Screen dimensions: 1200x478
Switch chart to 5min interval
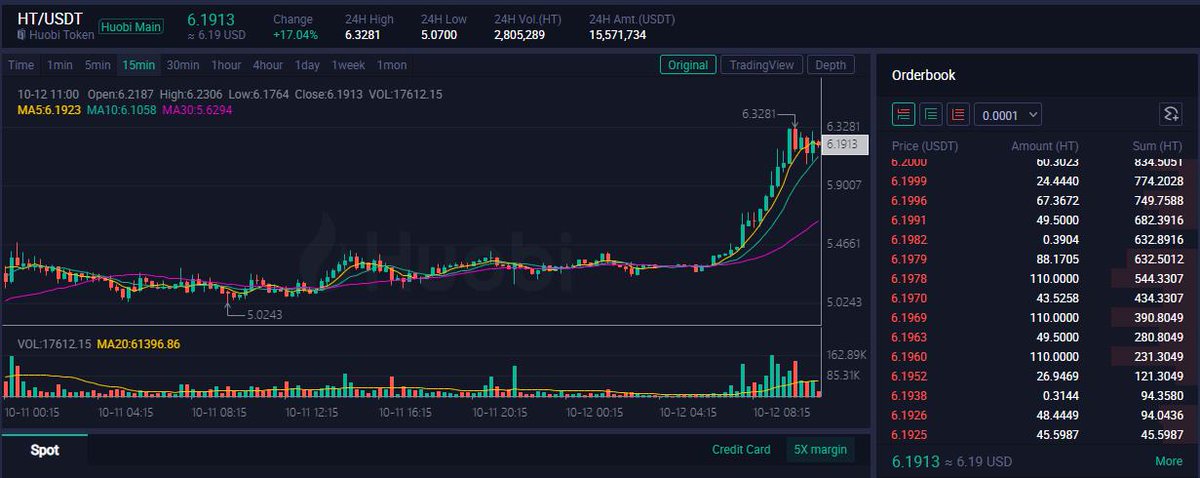click(x=98, y=65)
